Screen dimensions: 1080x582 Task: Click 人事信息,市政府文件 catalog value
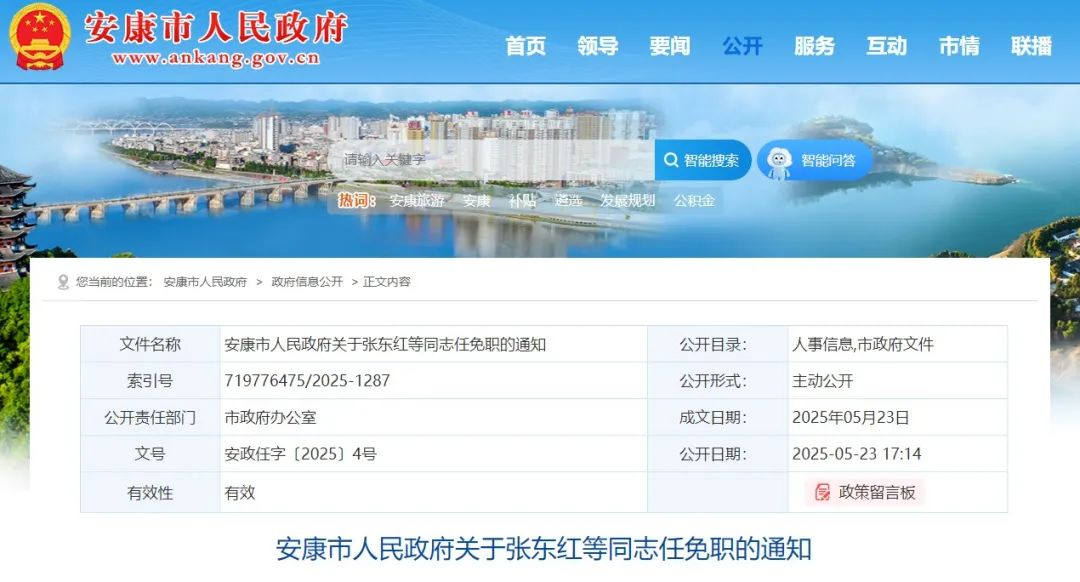(x=862, y=344)
